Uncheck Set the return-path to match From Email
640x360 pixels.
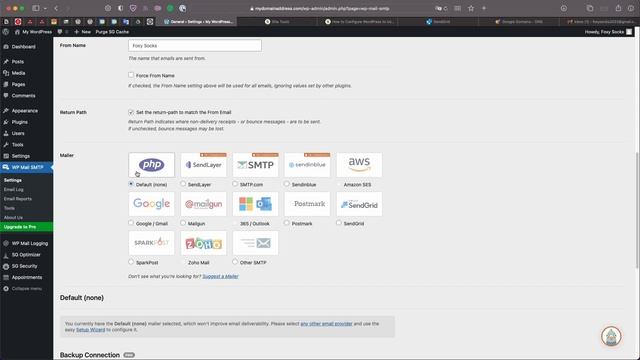[131, 112]
